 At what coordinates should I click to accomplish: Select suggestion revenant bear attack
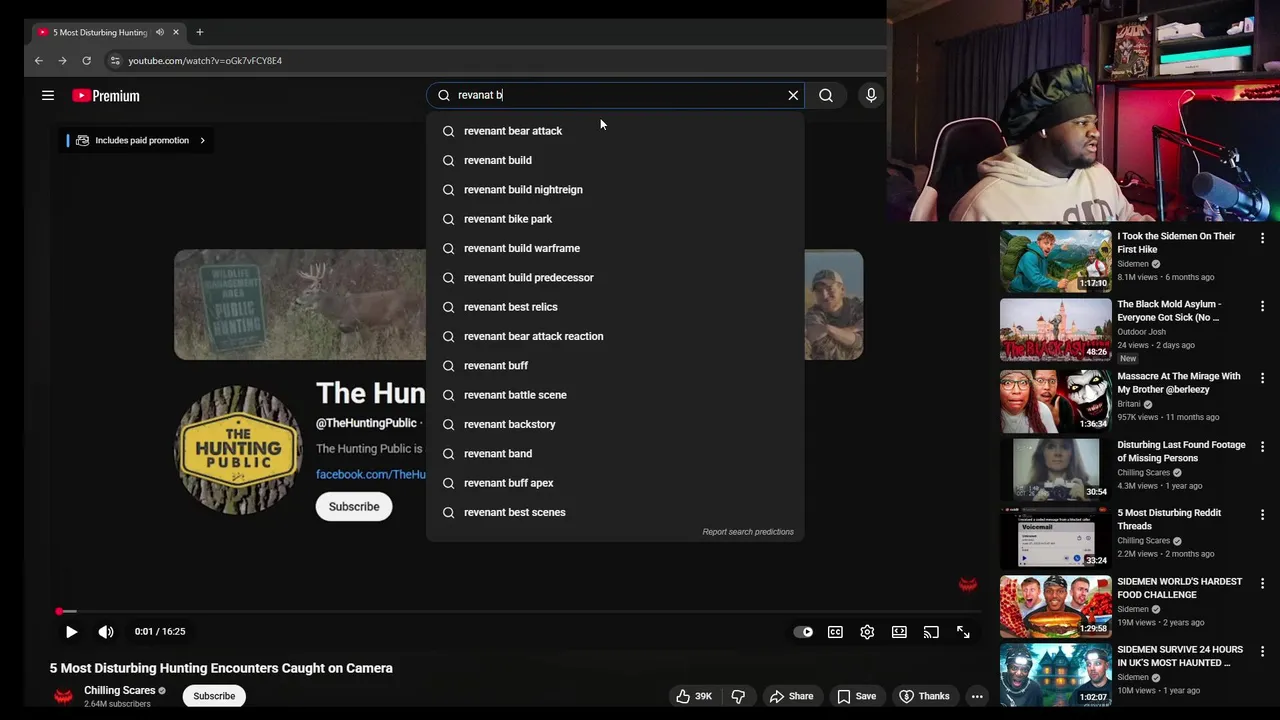pos(615,131)
